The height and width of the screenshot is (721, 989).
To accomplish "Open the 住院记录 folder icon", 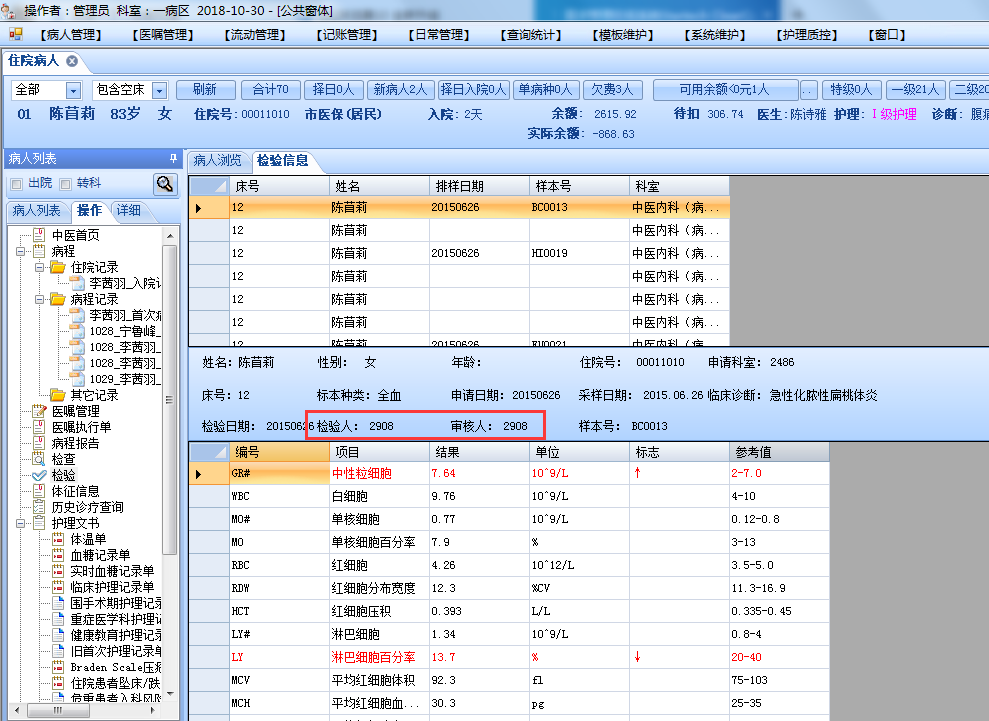I will coord(58,267).
